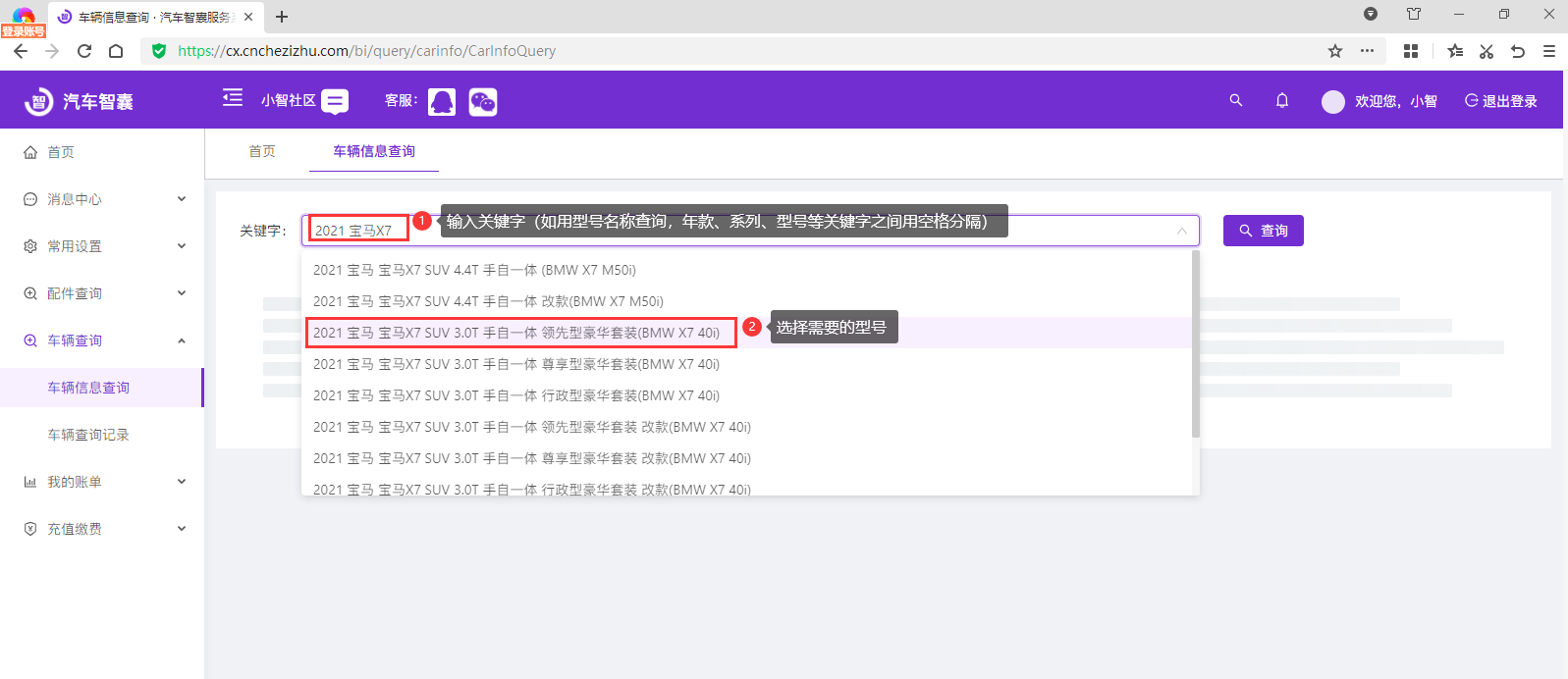Viewport: 1568px width, 679px height.
Task: Expand the 充值缴费 sidebar menu
Action: point(102,529)
